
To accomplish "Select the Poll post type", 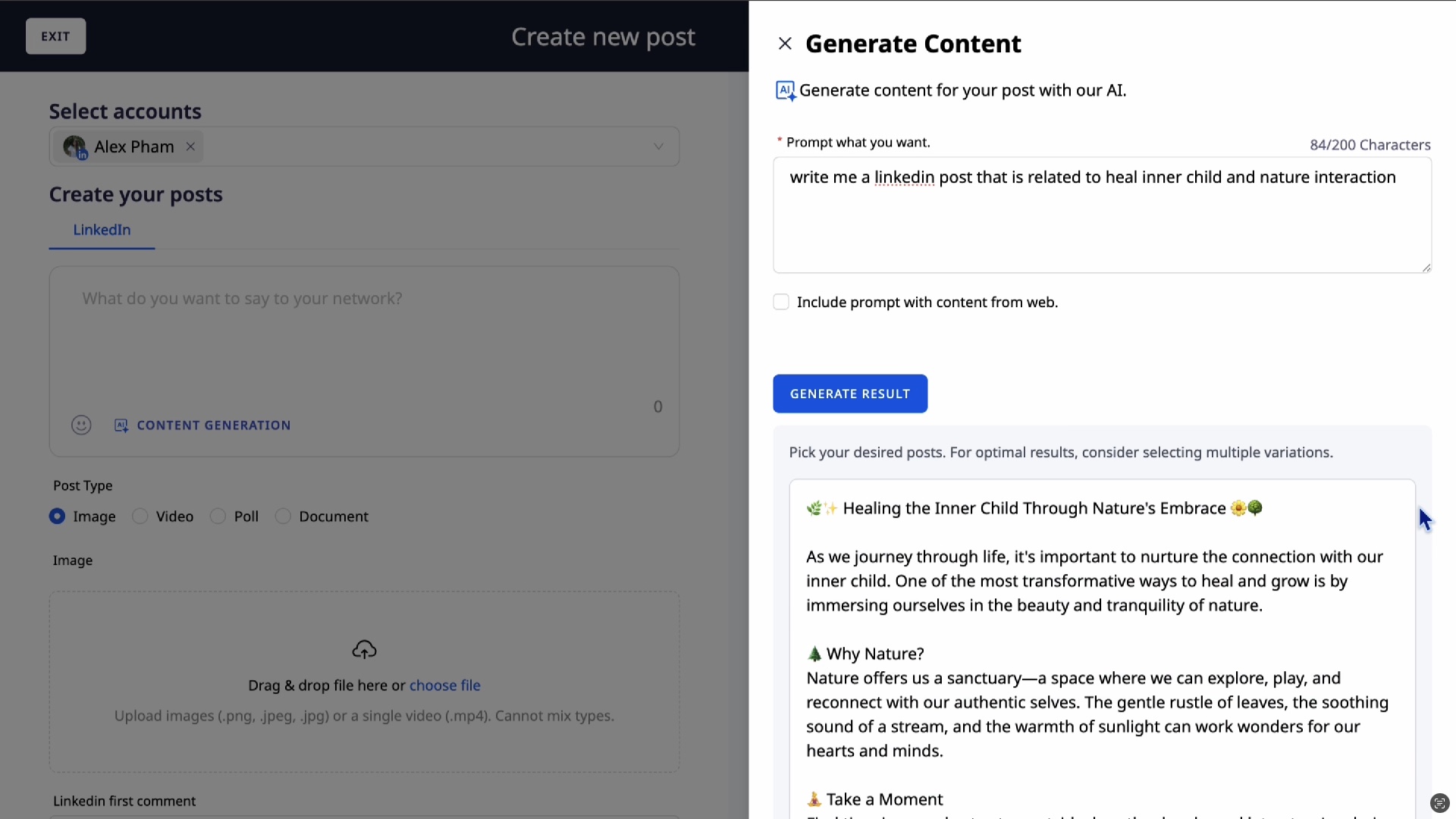I will (x=218, y=516).
